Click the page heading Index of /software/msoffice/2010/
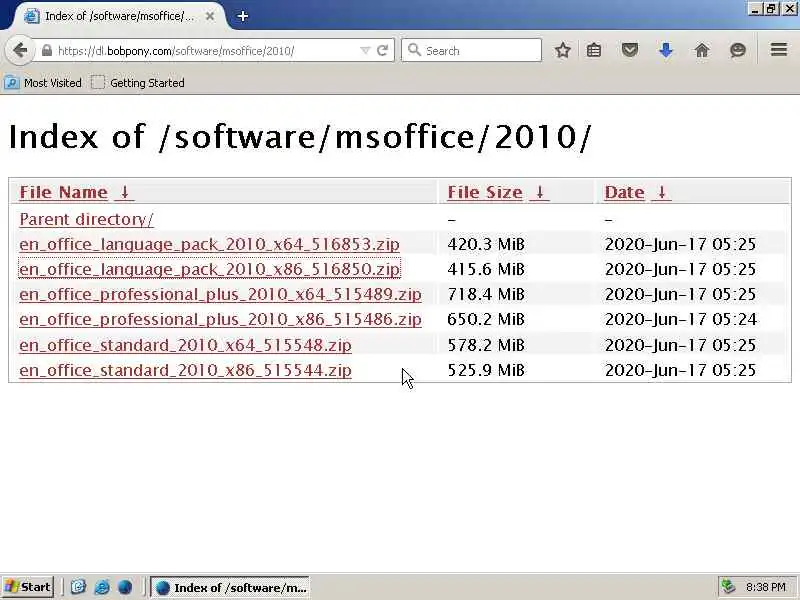This screenshot has width=800, height=600. (300, 137)
